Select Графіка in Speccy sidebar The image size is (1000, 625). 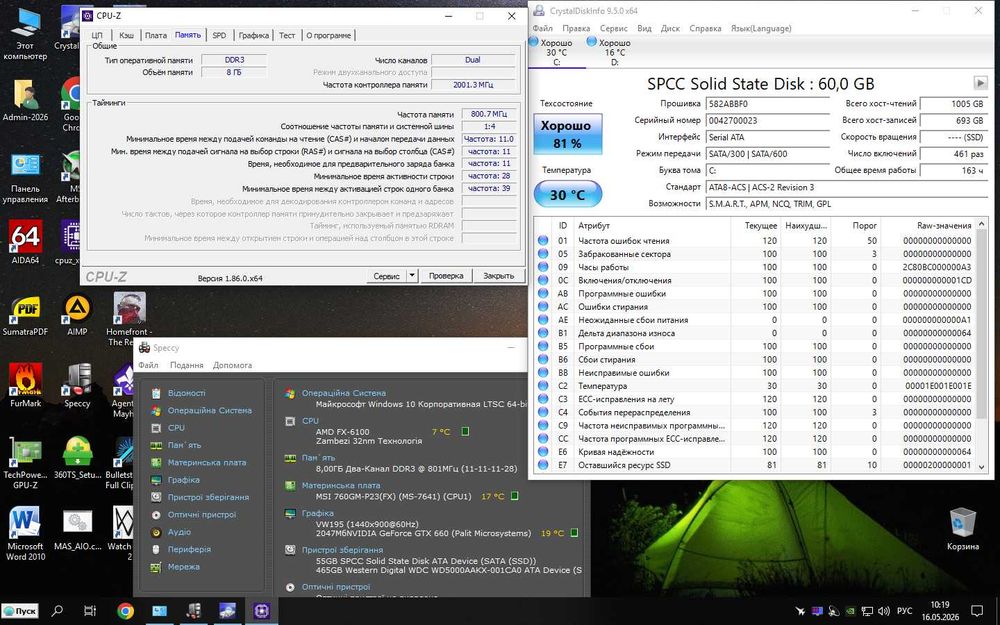(184, 480)
